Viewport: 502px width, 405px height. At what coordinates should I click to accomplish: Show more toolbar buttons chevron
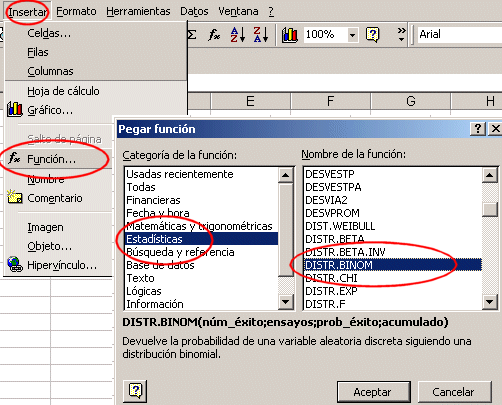(x=402, y=34)
